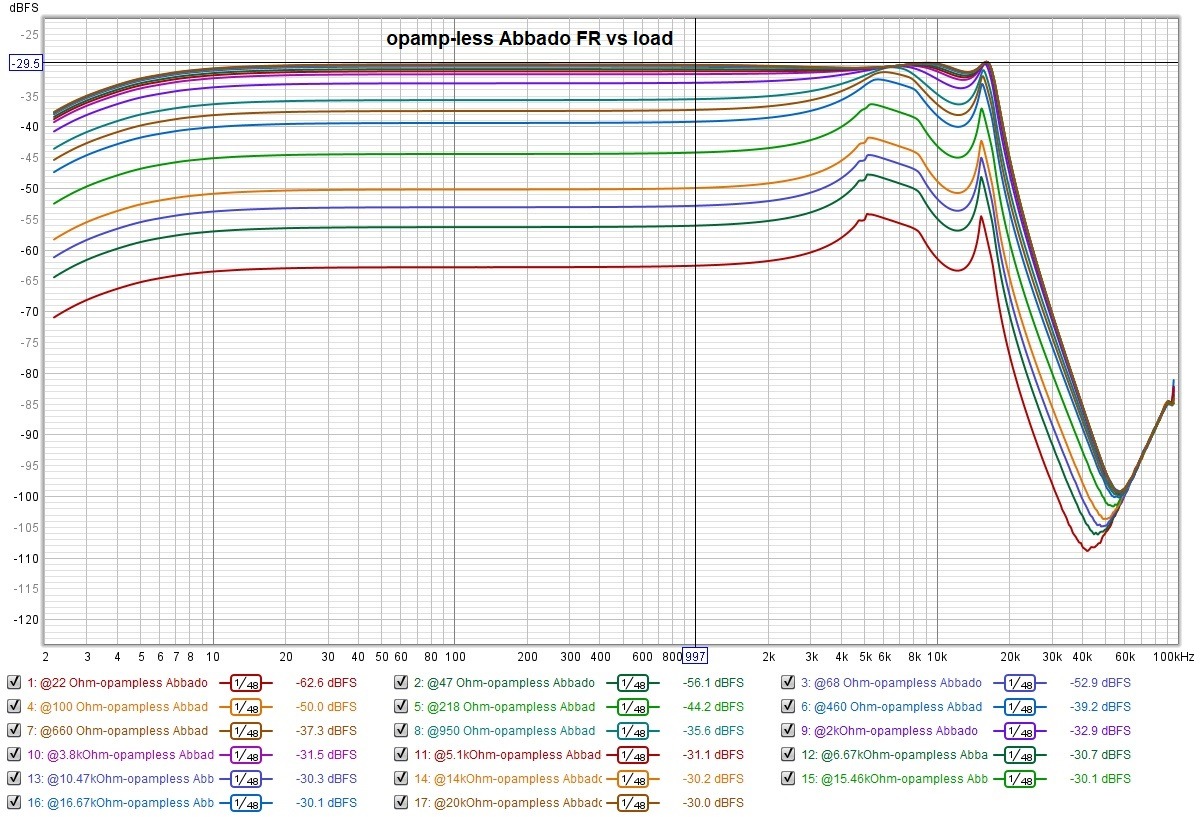Open the 1/48 smoothing indicator for @660 Ohm
Screen dimensions: 1200x817
(x=245, y=732)
